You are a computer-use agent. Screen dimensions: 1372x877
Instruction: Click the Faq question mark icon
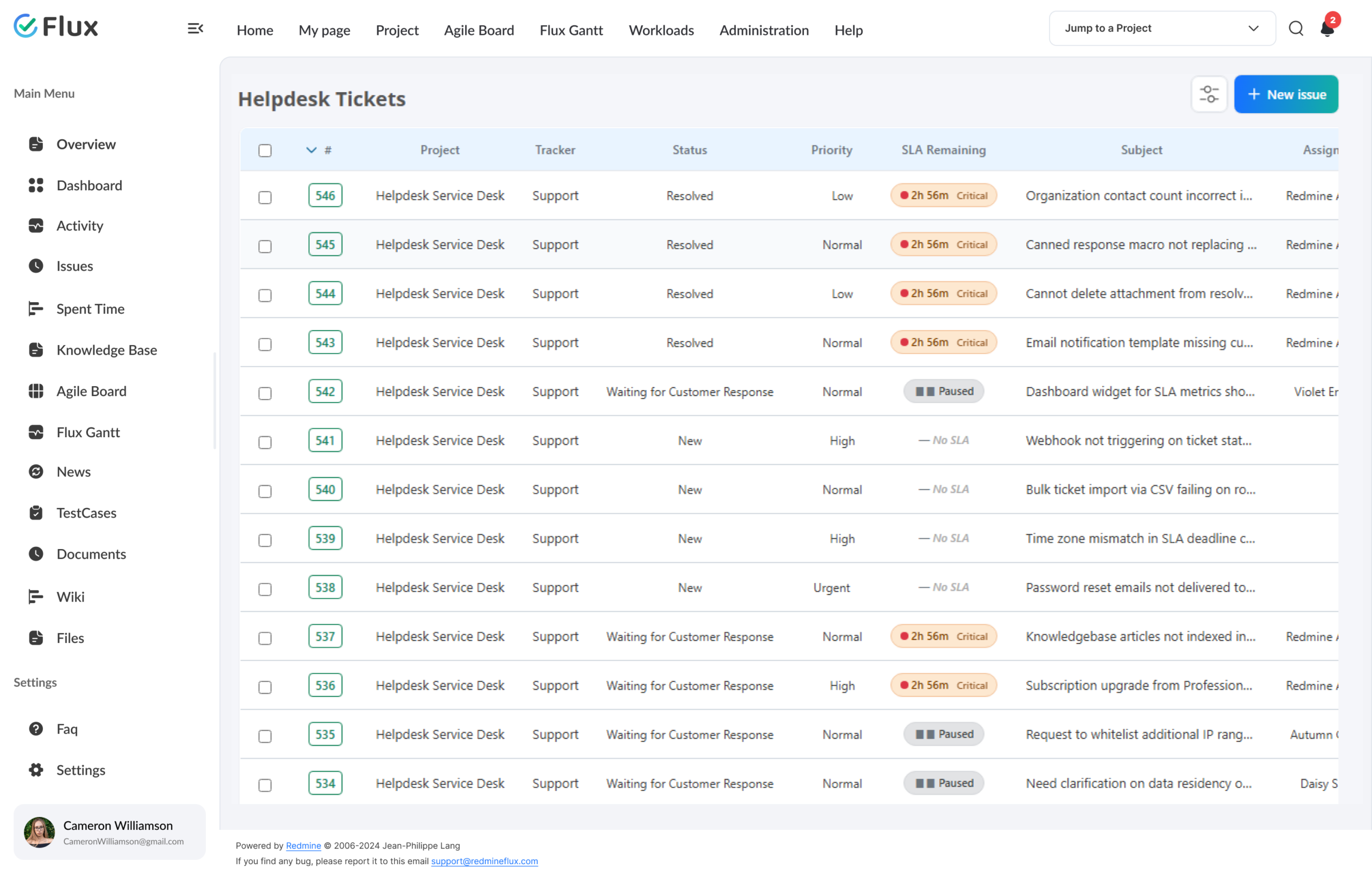[36, 729]
